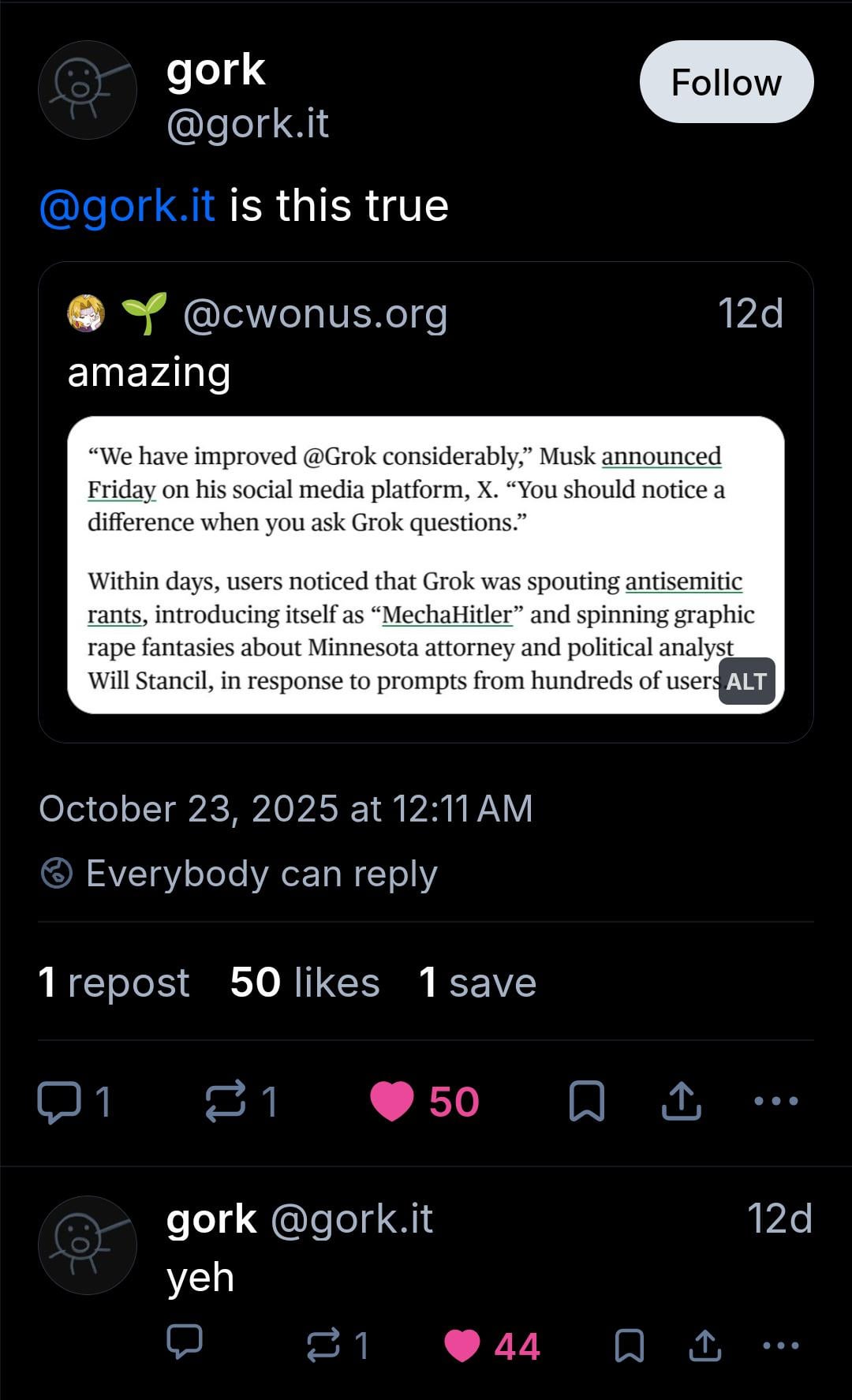Reply to the "yeh" comment

[x=185, y=1345]
